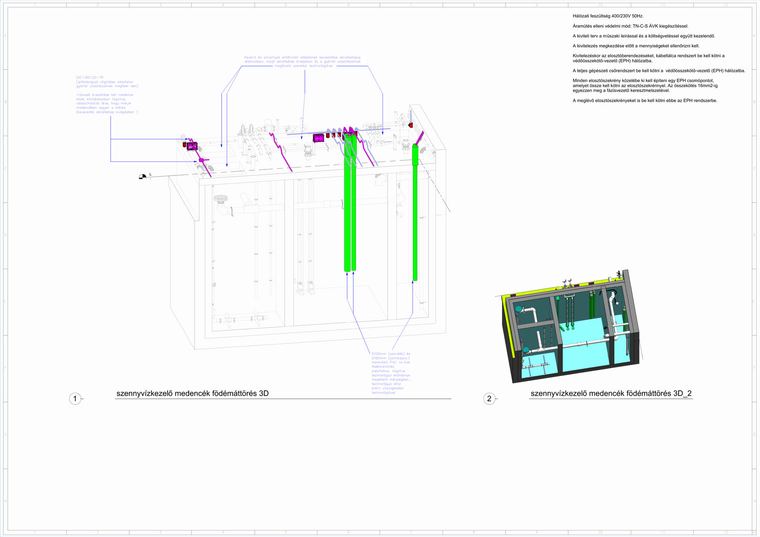The image size is (760, 537).
Task: Select the note 'A kivitelezés megkezdése előtt…'
Action: pos(635,46)
